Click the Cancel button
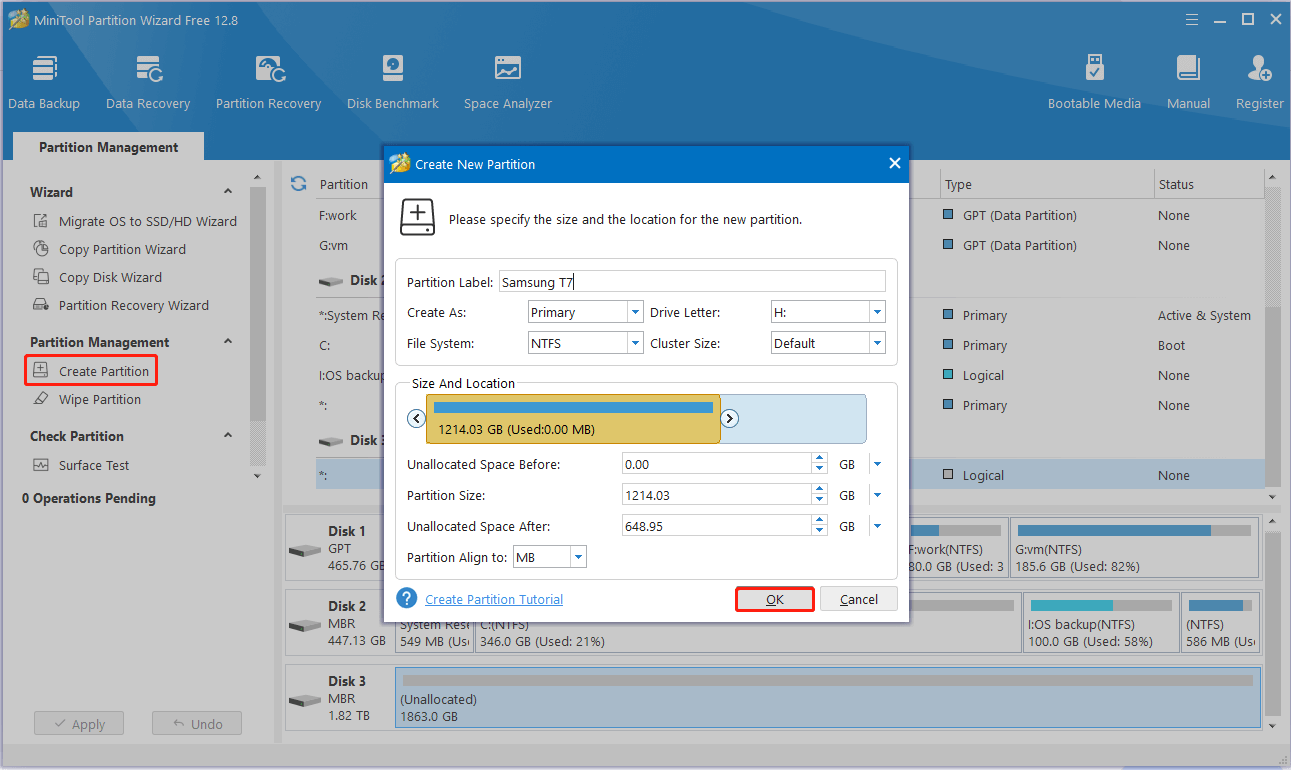Screen dimensions: 1291x770 859,599
